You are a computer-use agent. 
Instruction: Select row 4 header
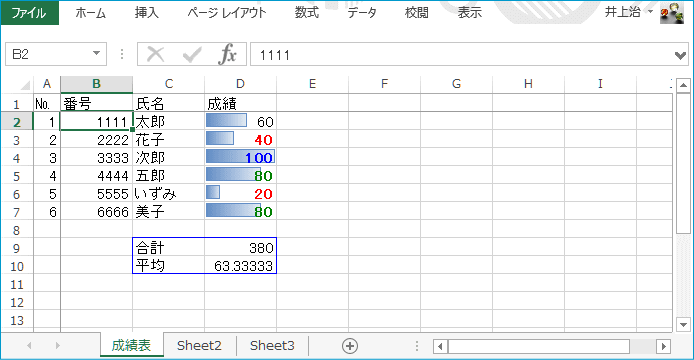[16, 158]
